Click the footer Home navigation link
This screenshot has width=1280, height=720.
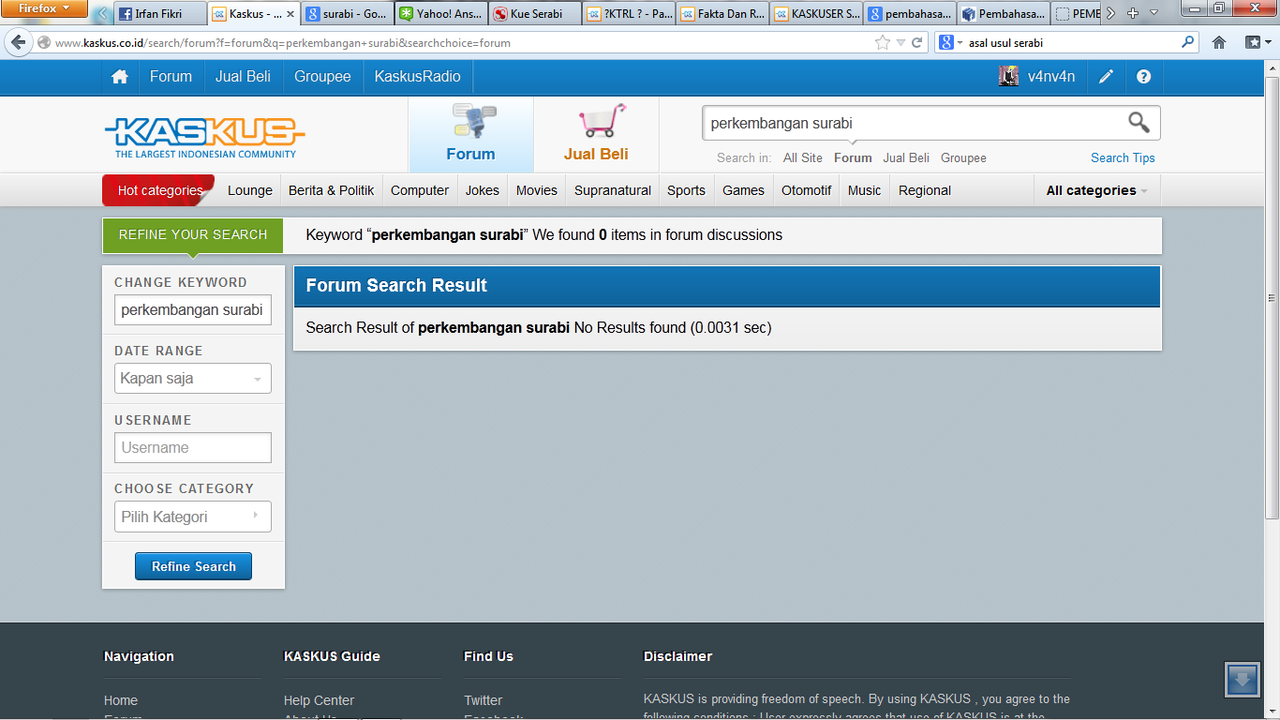(121, 700)
